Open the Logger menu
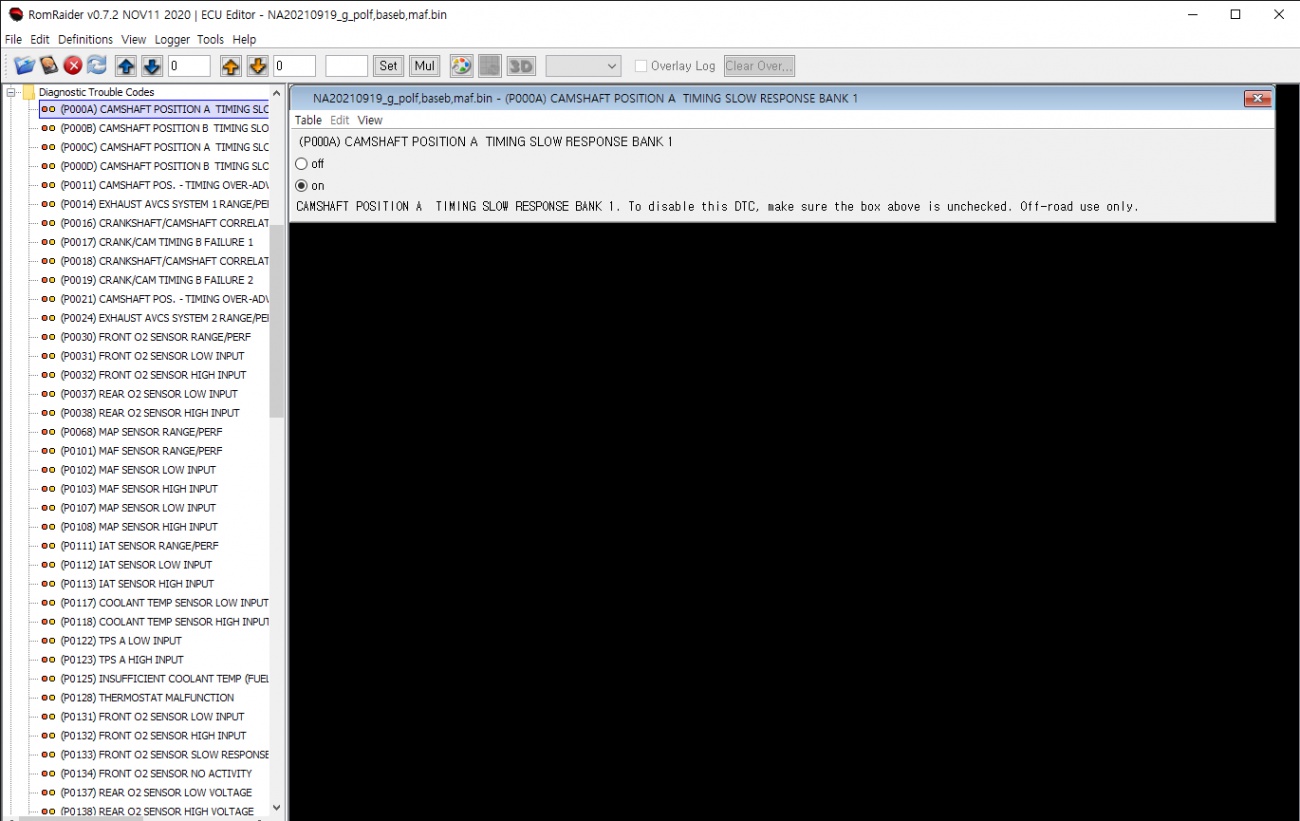 (x=172, y=40)
